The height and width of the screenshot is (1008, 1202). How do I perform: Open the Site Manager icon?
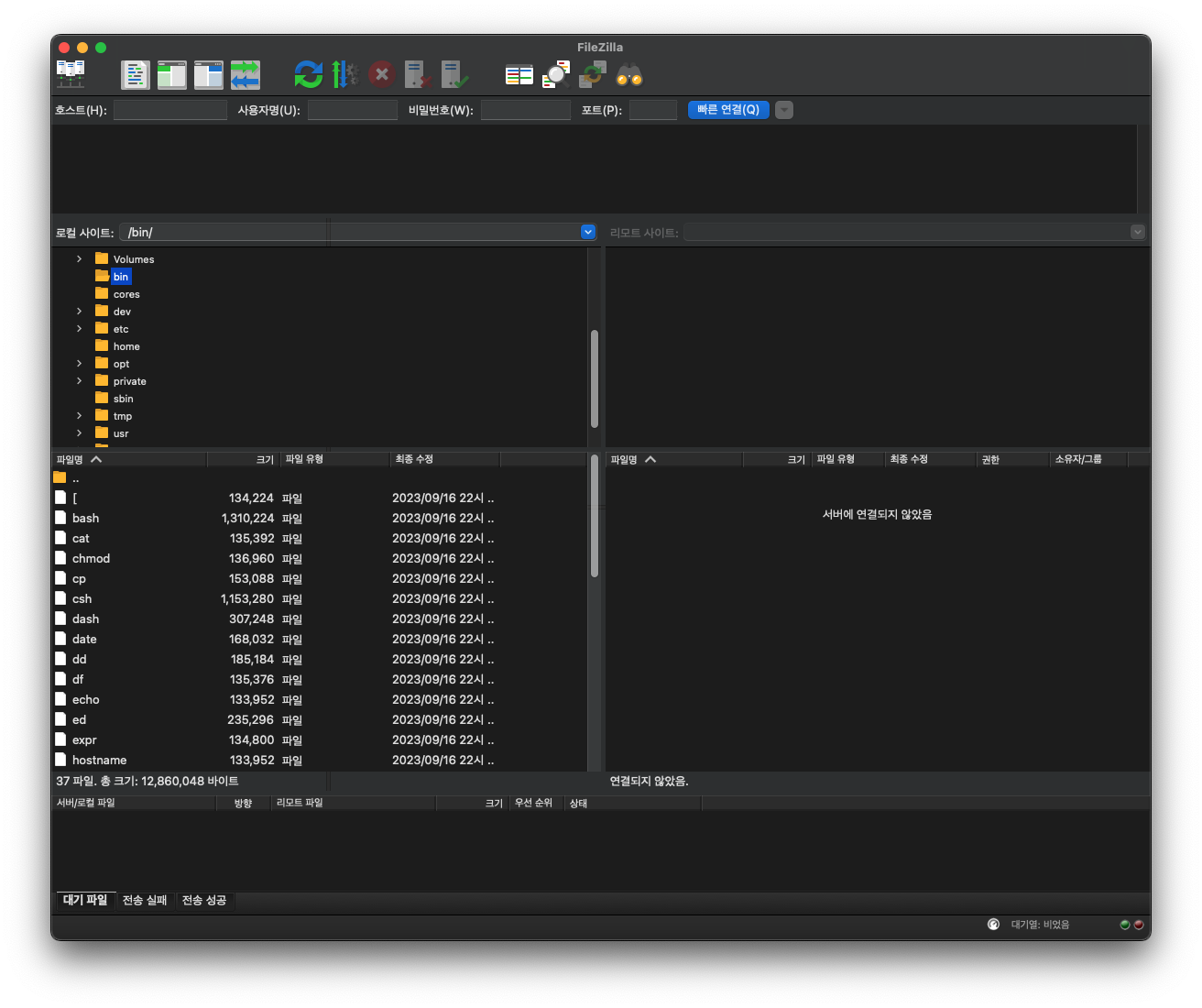pos(71,74)
